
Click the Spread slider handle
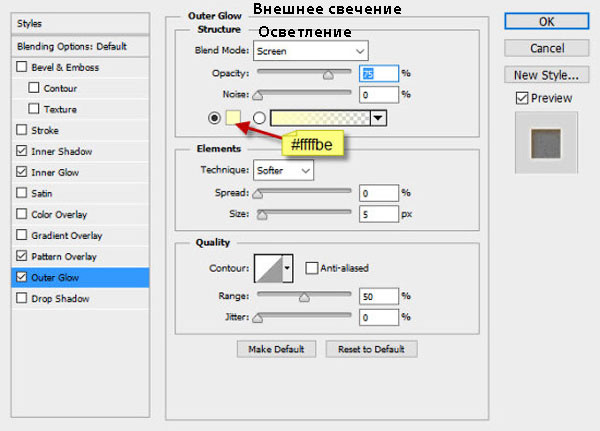click(258, 194)
